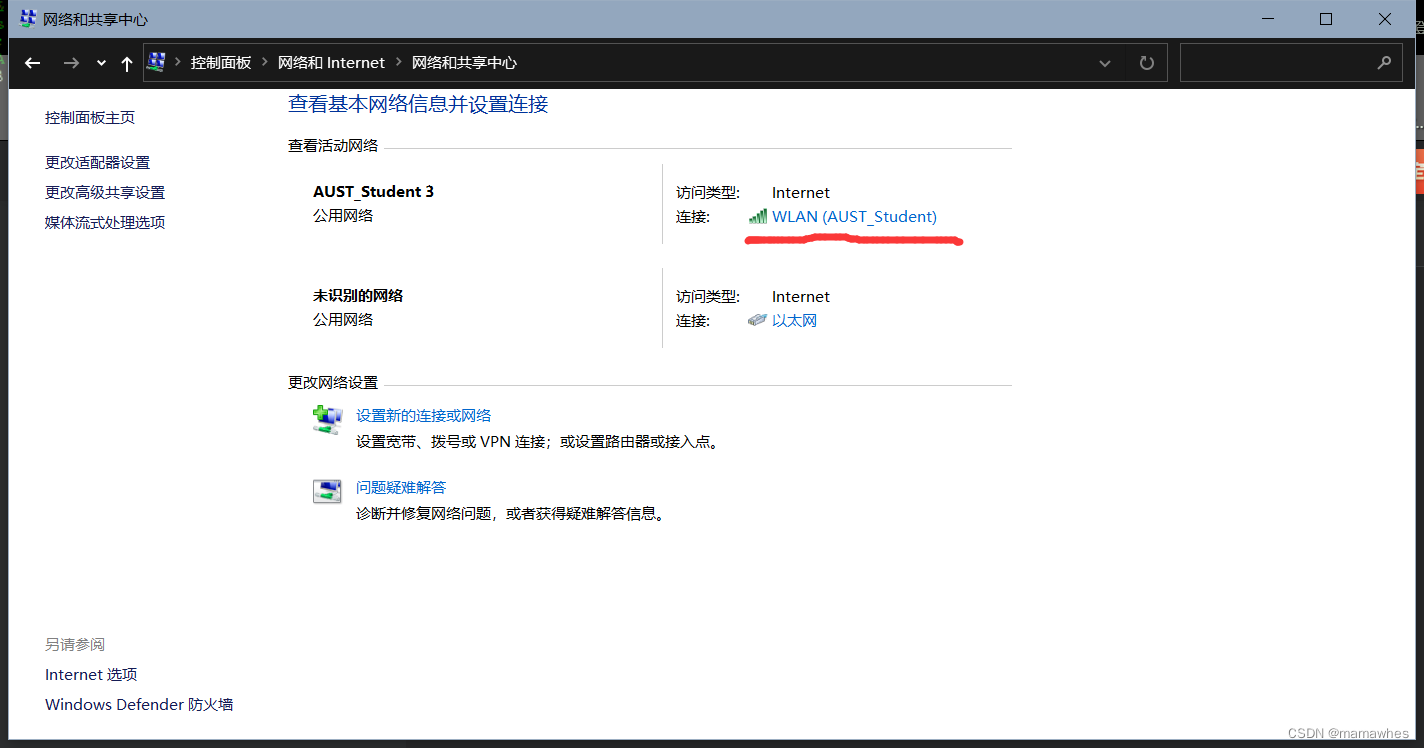Click the search magnifier icon
The width and height of the screenshot is (1424, 748).
click(1385, 62)
